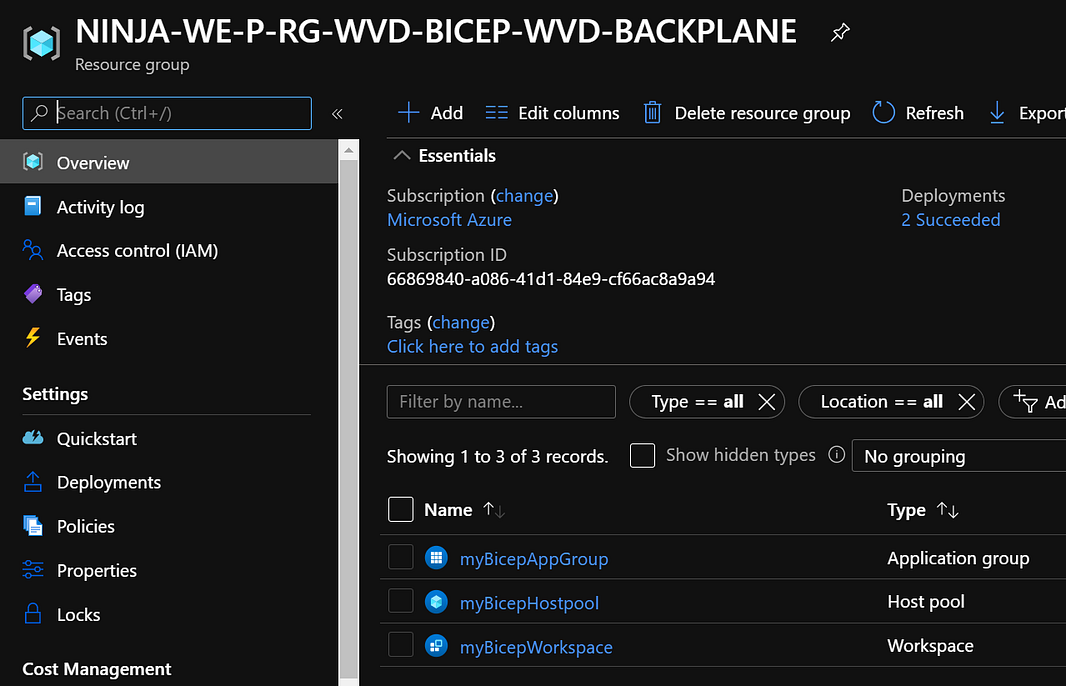
Task: Click the sidebar scrollbar up arrow
Action: pos(348,150)
